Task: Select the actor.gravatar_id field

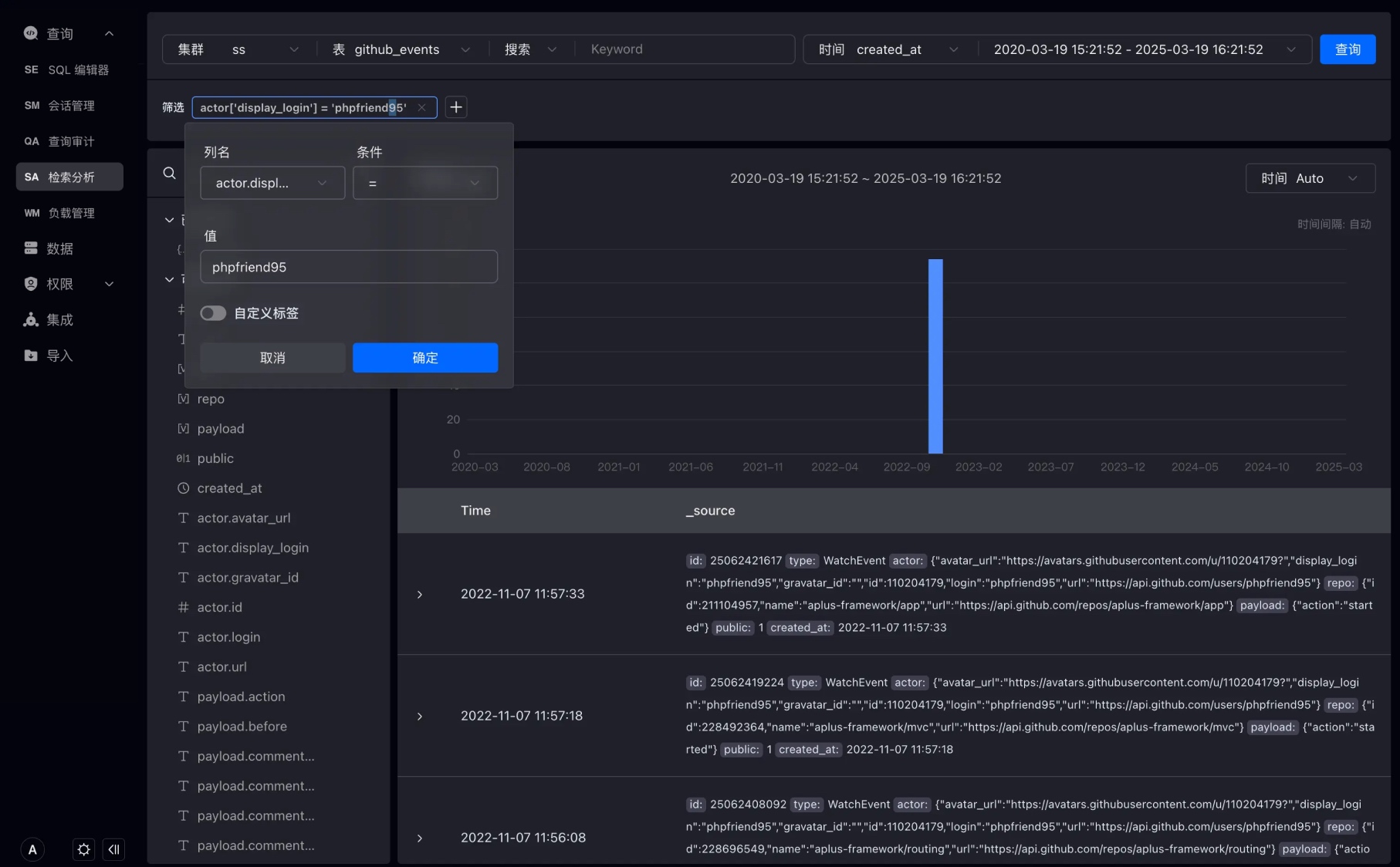Action: click(x=248, y=577)
